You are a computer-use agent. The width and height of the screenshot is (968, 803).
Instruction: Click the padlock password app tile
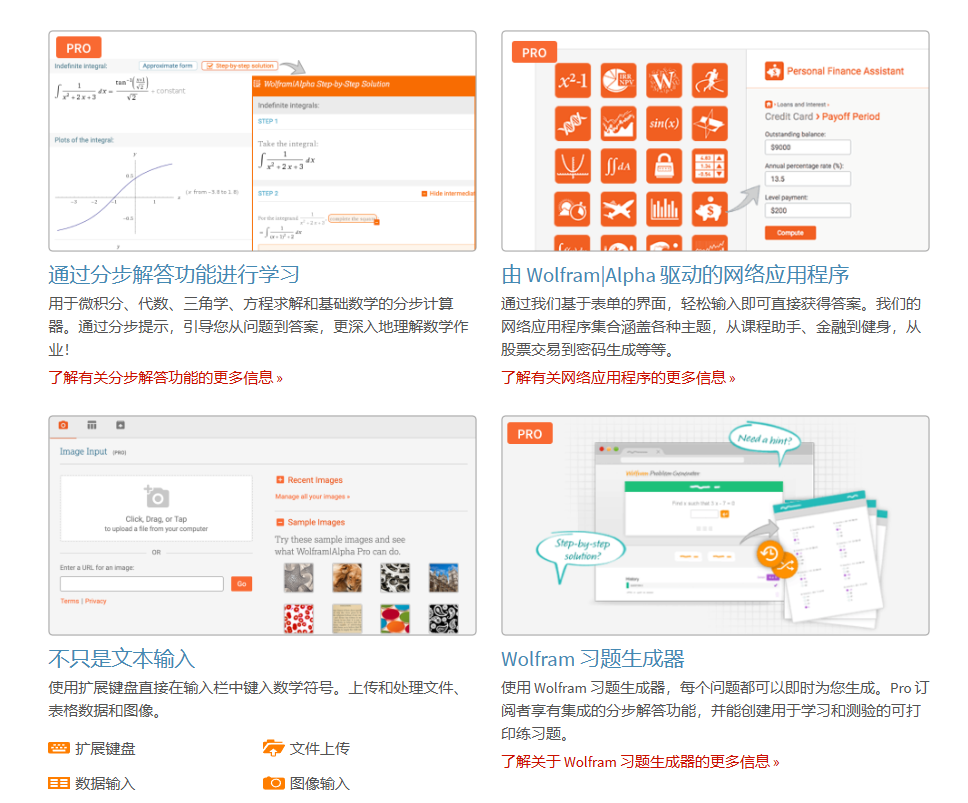click(x=664, y=166)
